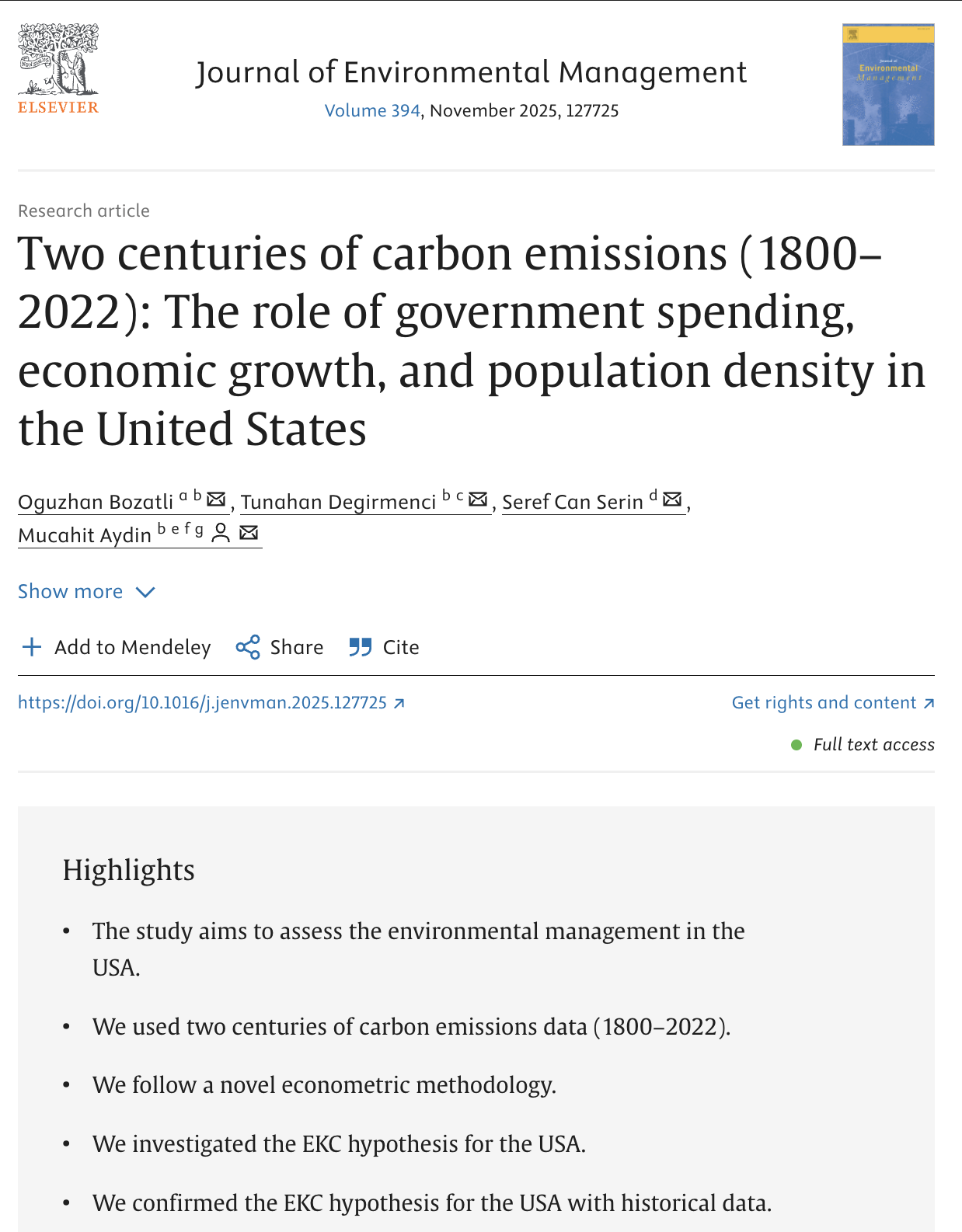Click the Show more authors text
This screenshot has width=962, height=1232.
pos(71,592)
